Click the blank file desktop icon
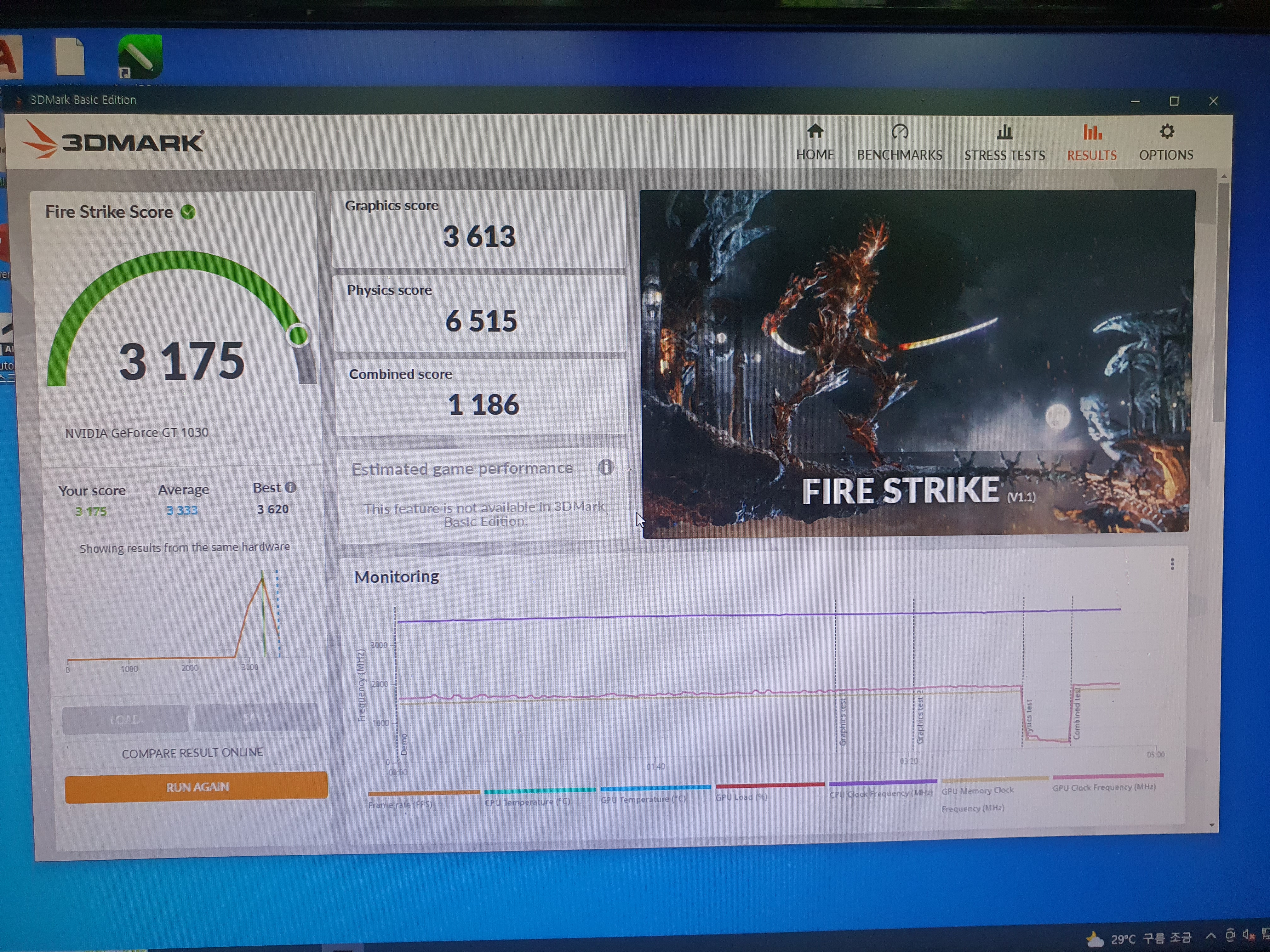 pyautogui.click(x=71, y=56)
